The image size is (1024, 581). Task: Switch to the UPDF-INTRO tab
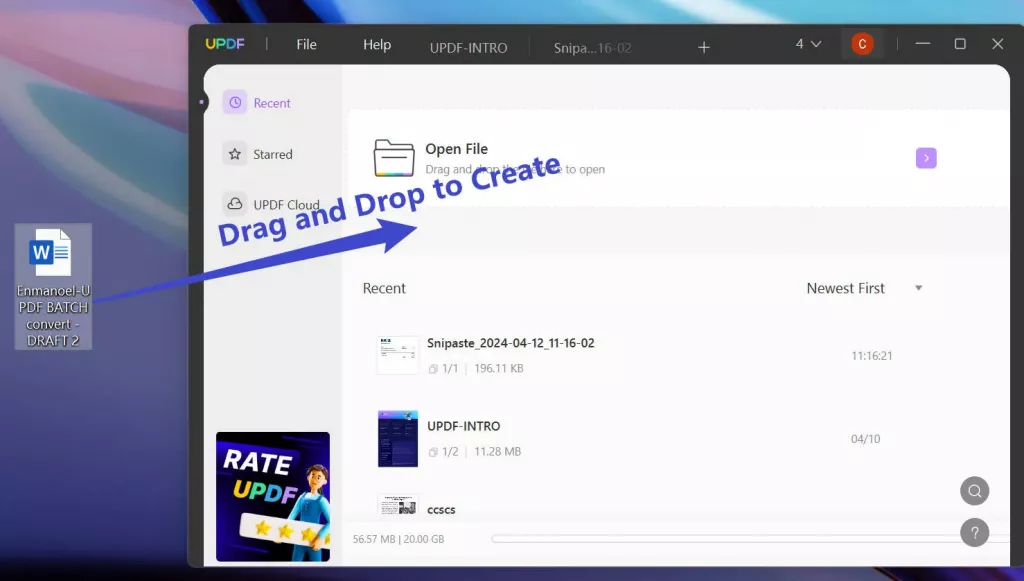pyautogui.click(x=468, y=48)
